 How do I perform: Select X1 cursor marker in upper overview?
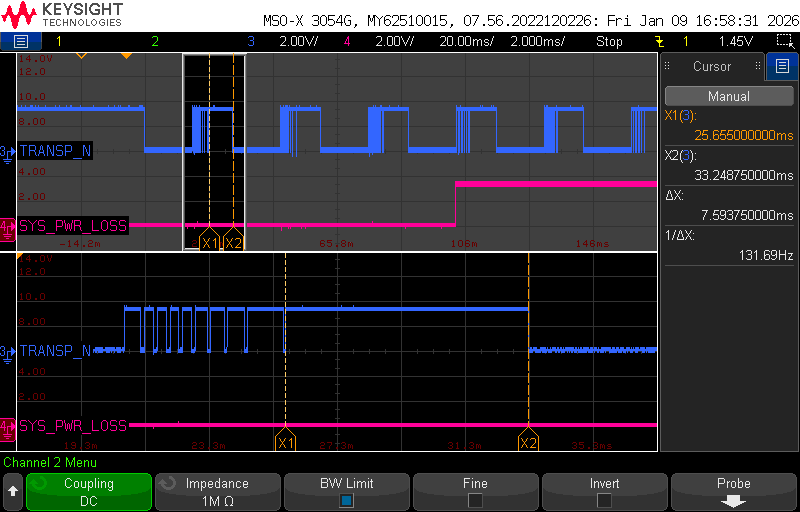pos(210,242)
